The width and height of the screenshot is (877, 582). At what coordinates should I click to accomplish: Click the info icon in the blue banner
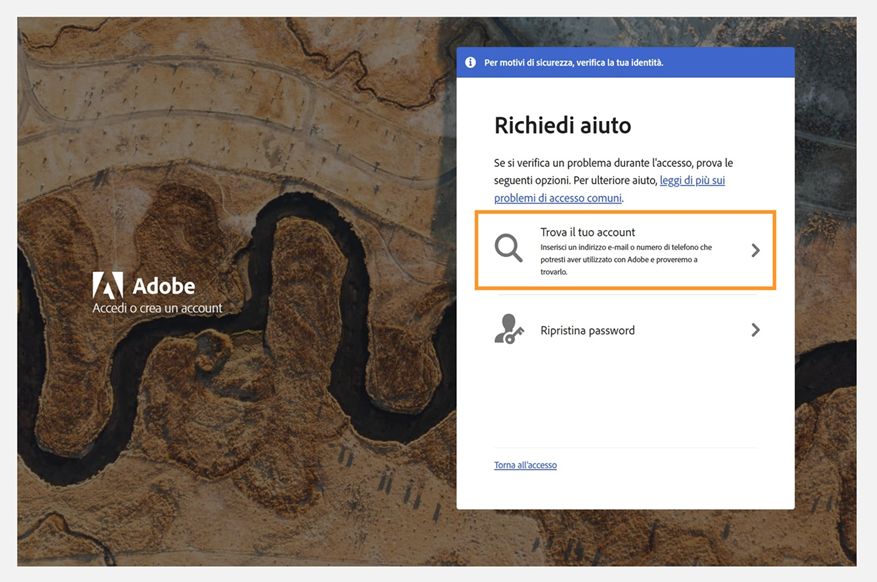pyautogui.click(x=470, y=62)
